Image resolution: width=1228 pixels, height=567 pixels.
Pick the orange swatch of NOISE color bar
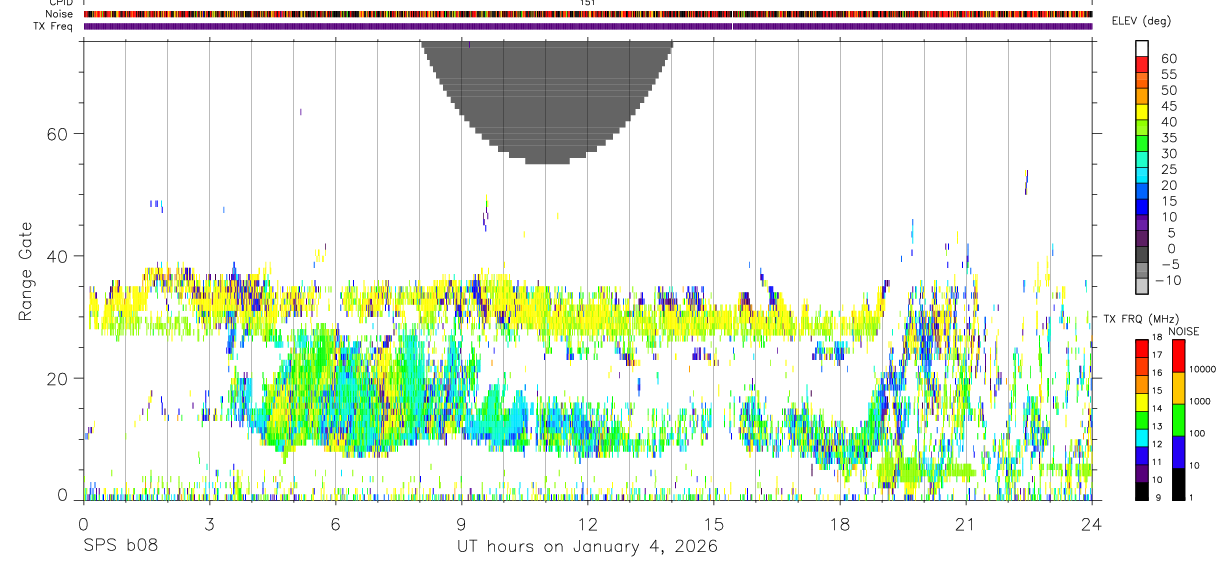coord(1177,387)
